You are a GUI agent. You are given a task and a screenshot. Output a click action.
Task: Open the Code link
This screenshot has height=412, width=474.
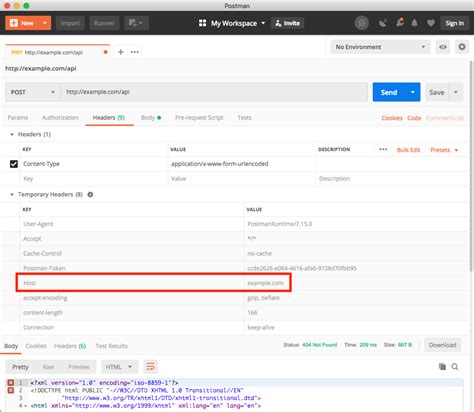tap(414, 118)
